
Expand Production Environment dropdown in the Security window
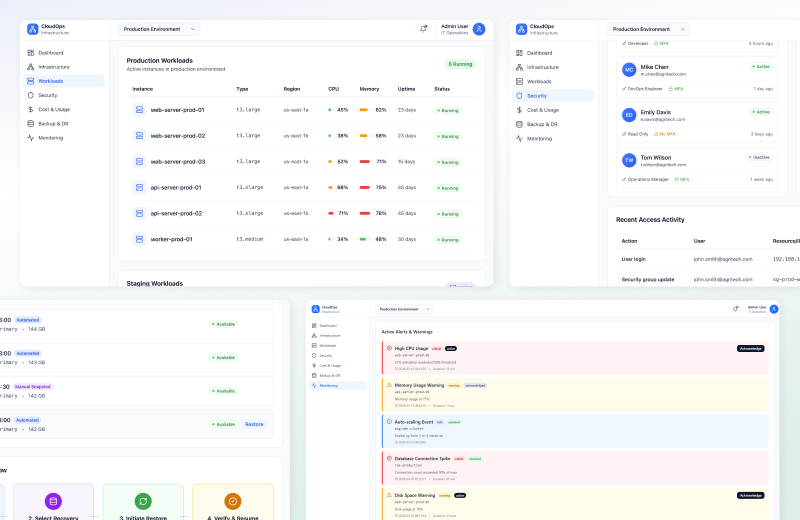[648, 29]
